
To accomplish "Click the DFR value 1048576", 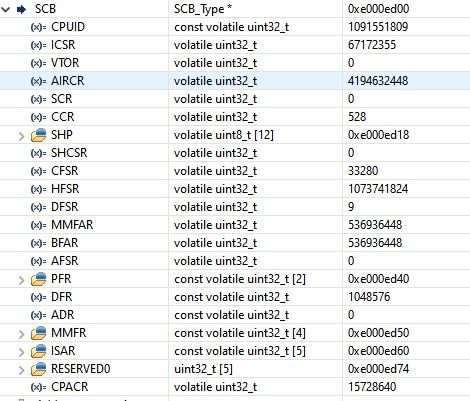I will (369, 297).
